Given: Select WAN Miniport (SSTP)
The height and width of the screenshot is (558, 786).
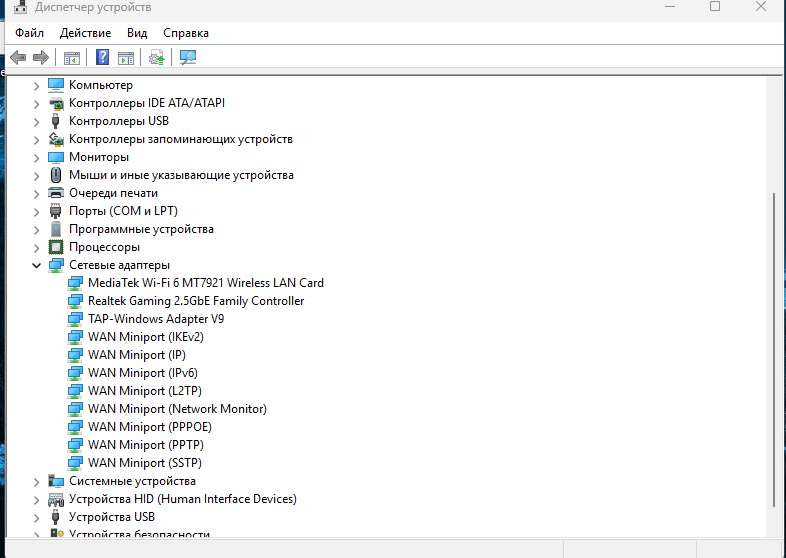Looking at the screenshot, I should 145,463.
